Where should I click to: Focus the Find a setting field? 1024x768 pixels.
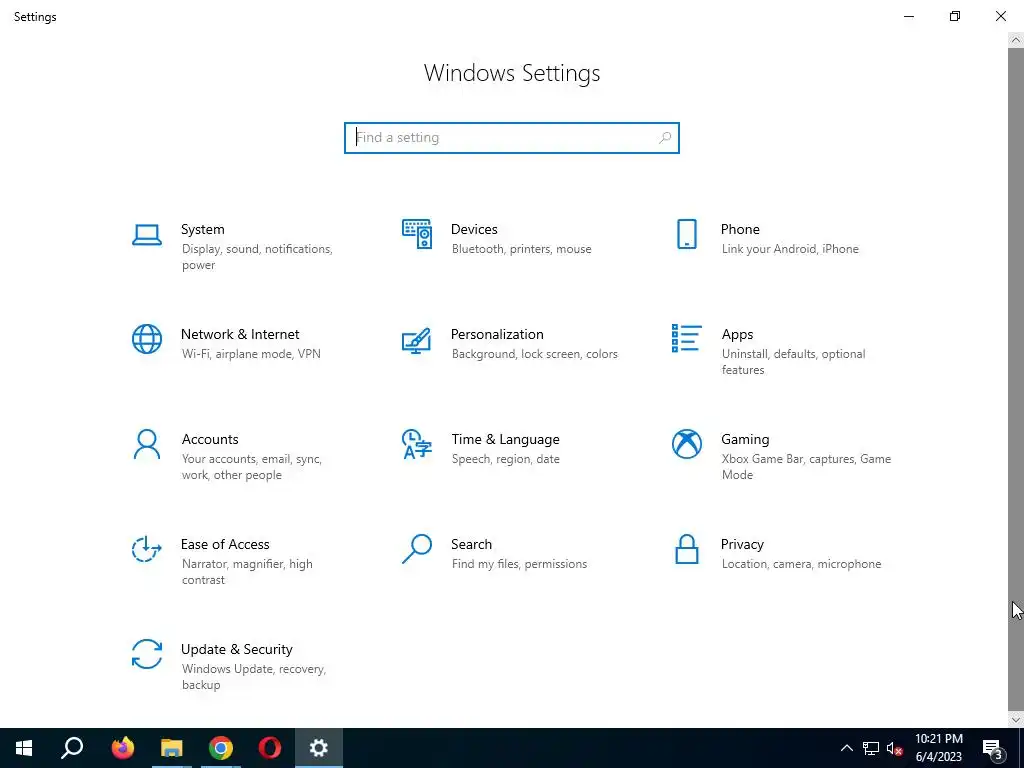point(512,138)
